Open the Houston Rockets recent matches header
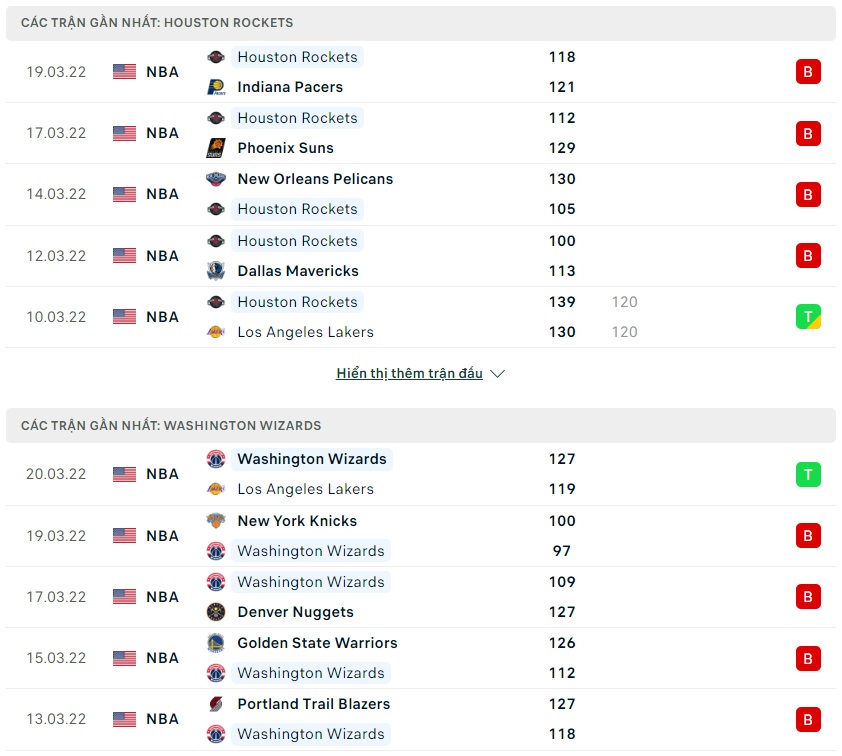The width and height of the screenshot is (842, 756). 157,22
